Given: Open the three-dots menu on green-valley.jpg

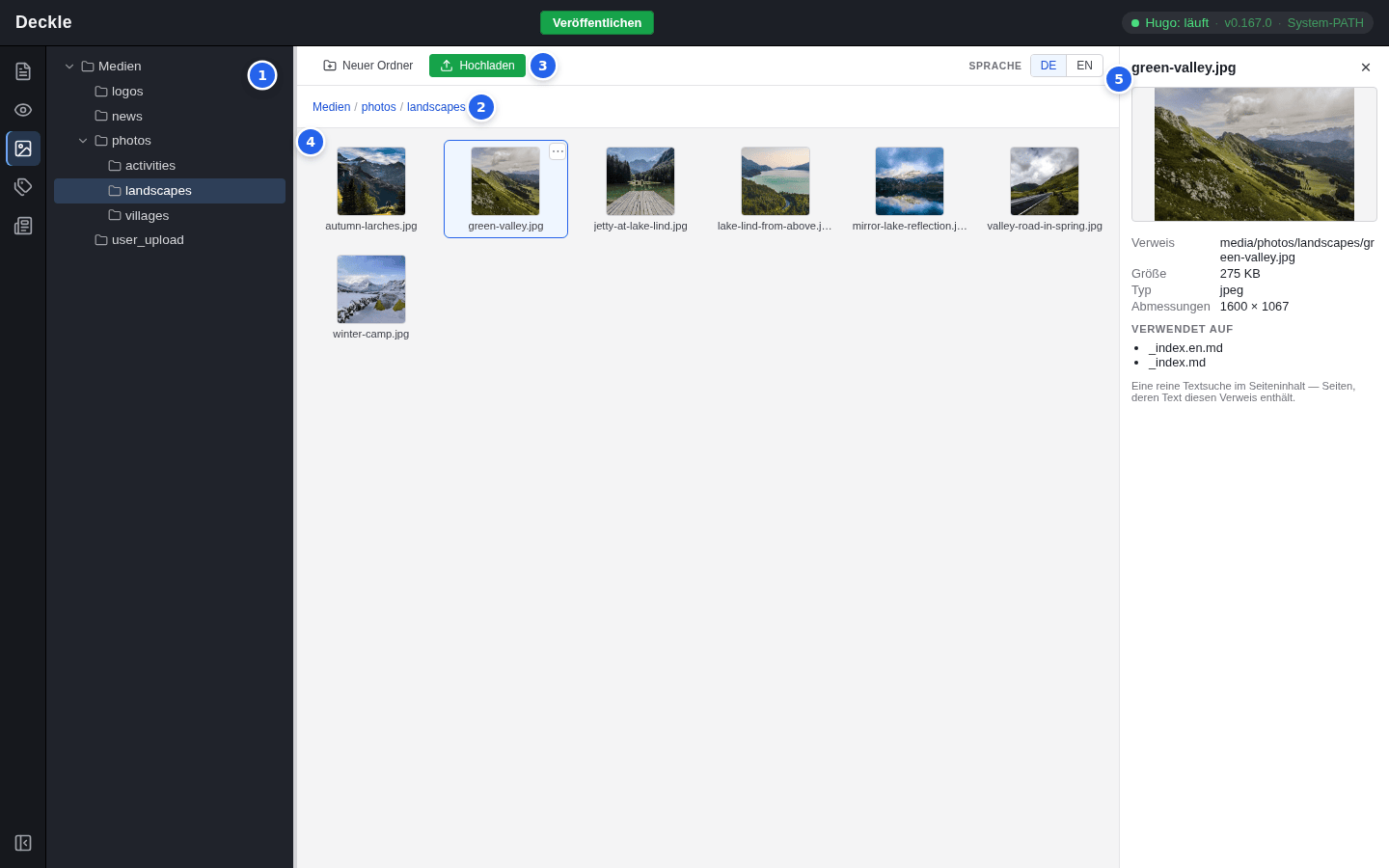Looking at the screenshot, I should pos(558,151).
